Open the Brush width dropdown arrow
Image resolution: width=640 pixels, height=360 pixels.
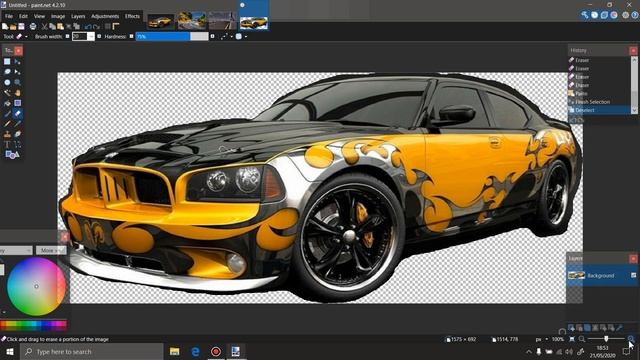pyautogui.click(x=91, y=36)
